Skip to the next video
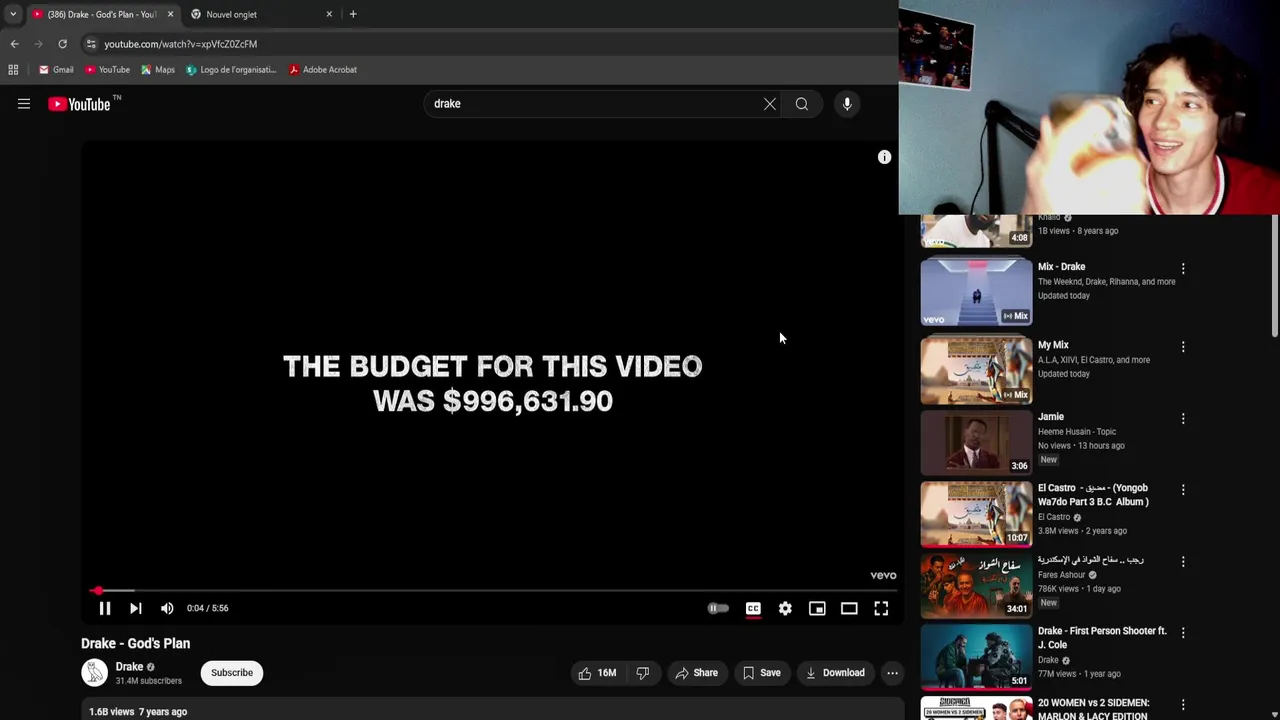1280x720 pixels. point(136,608)
